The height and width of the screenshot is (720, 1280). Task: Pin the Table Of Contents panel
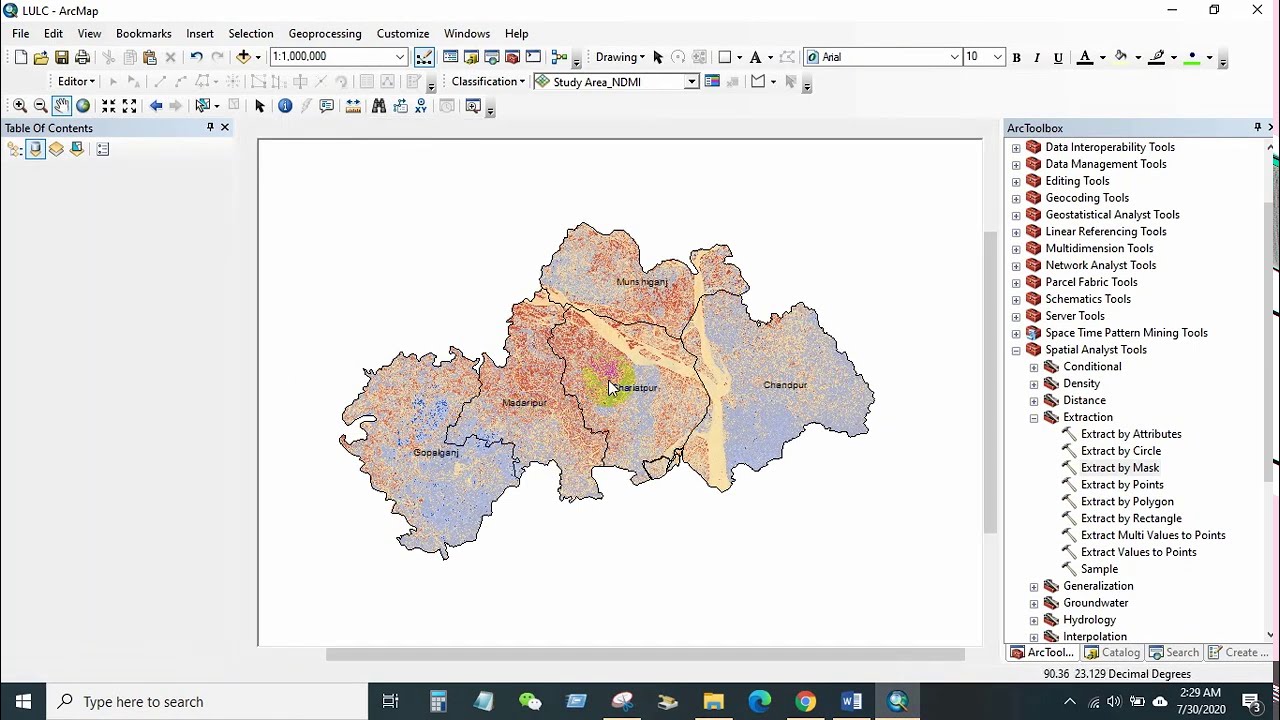(x=210, y=127)
